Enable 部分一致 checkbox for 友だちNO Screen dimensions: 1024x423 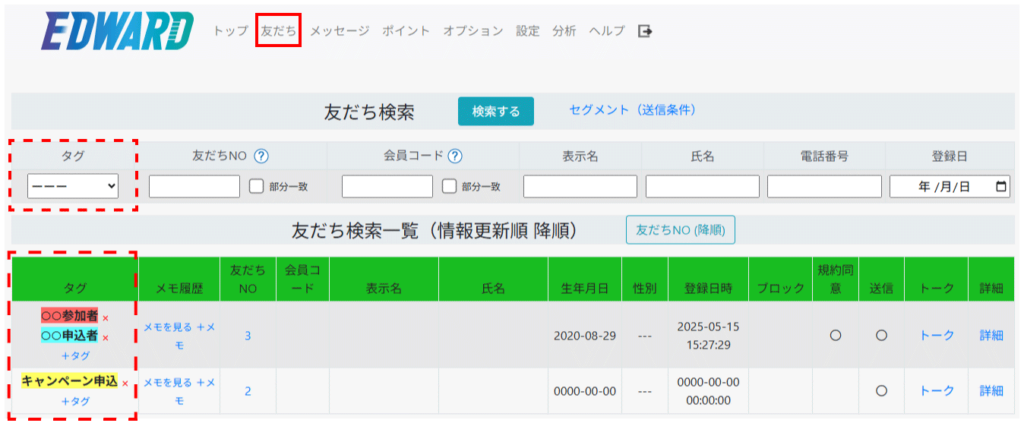point(256,186)
